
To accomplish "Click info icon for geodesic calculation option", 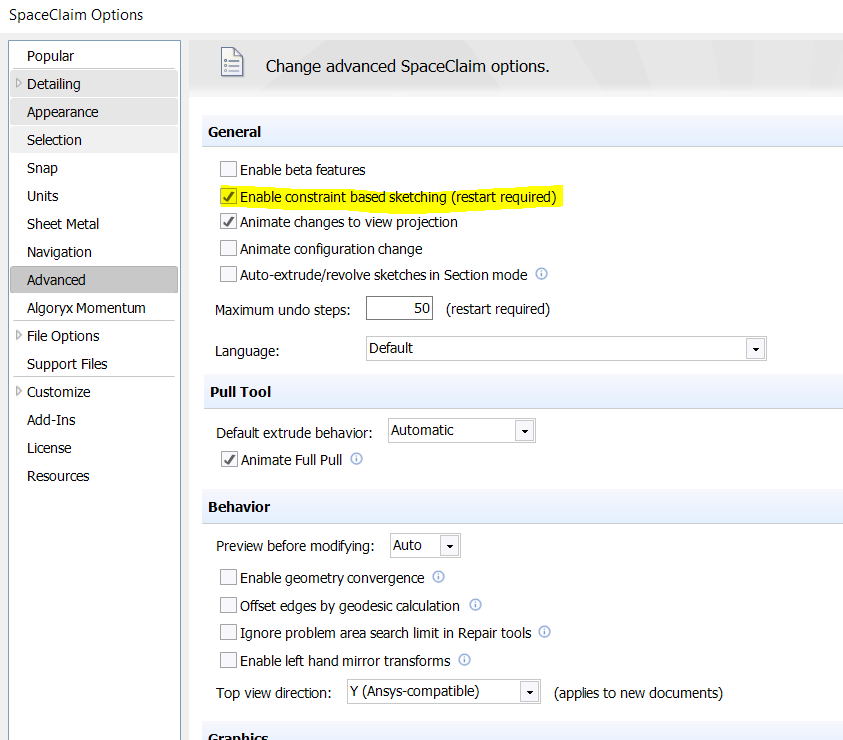I will 475,605.
